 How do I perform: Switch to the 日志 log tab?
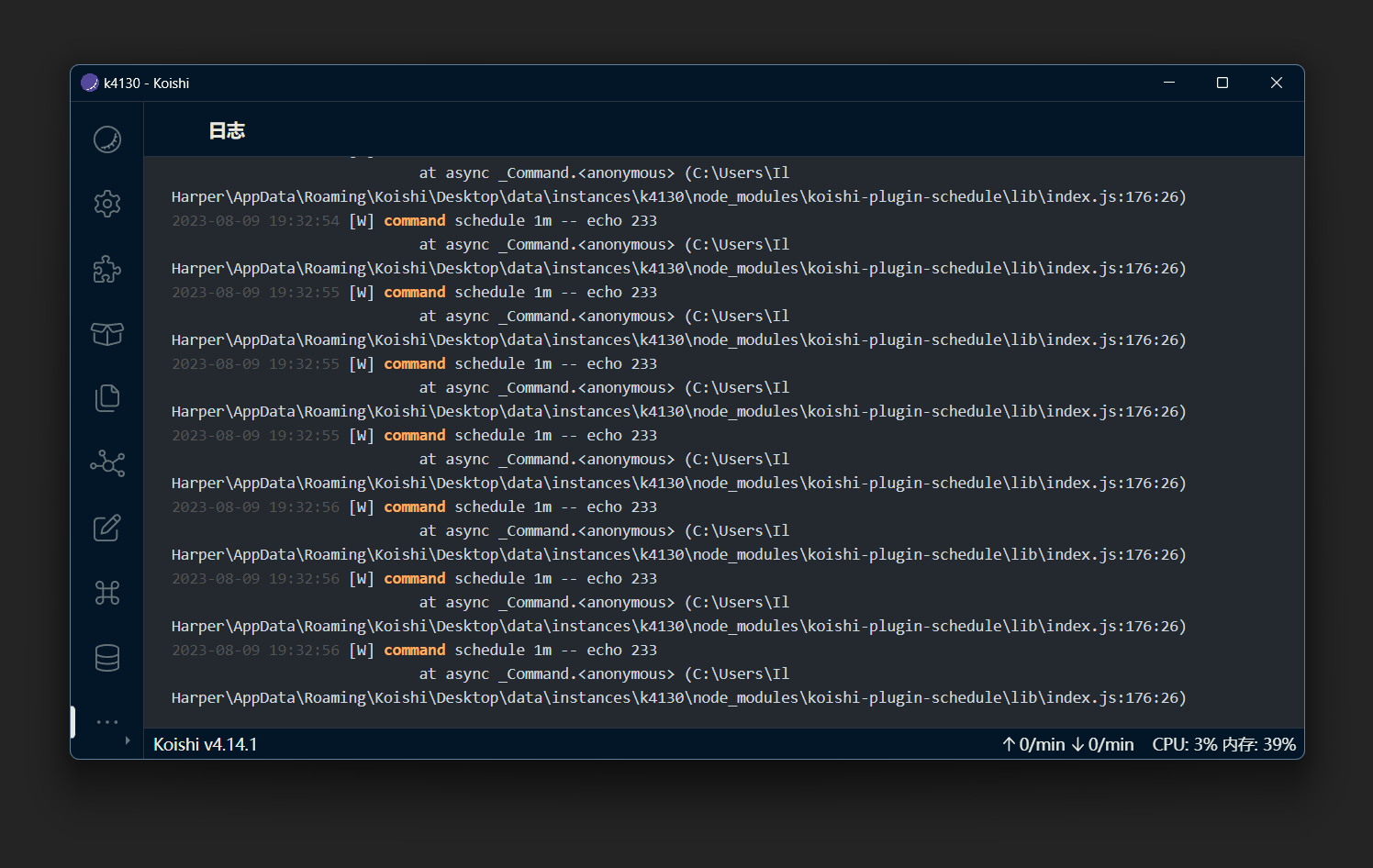[228, 129]
